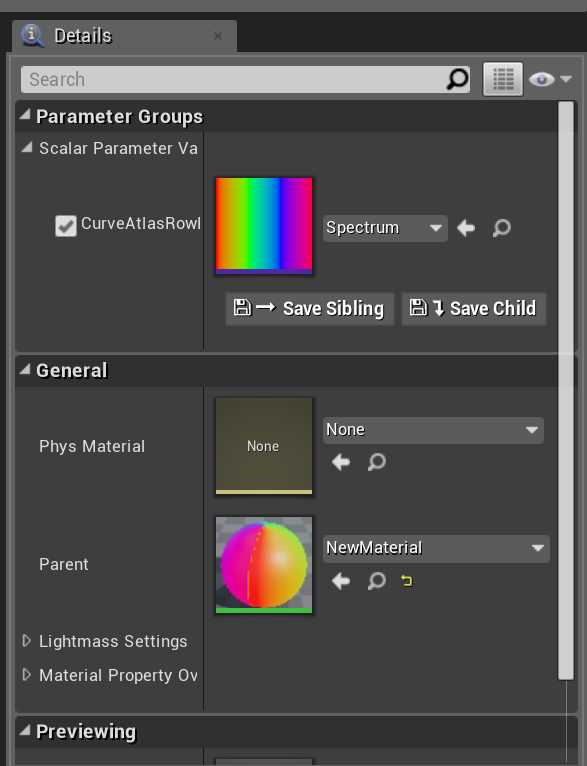Use selected asset arrow for Parent material

pyautogui.click(x=341, y=581)
